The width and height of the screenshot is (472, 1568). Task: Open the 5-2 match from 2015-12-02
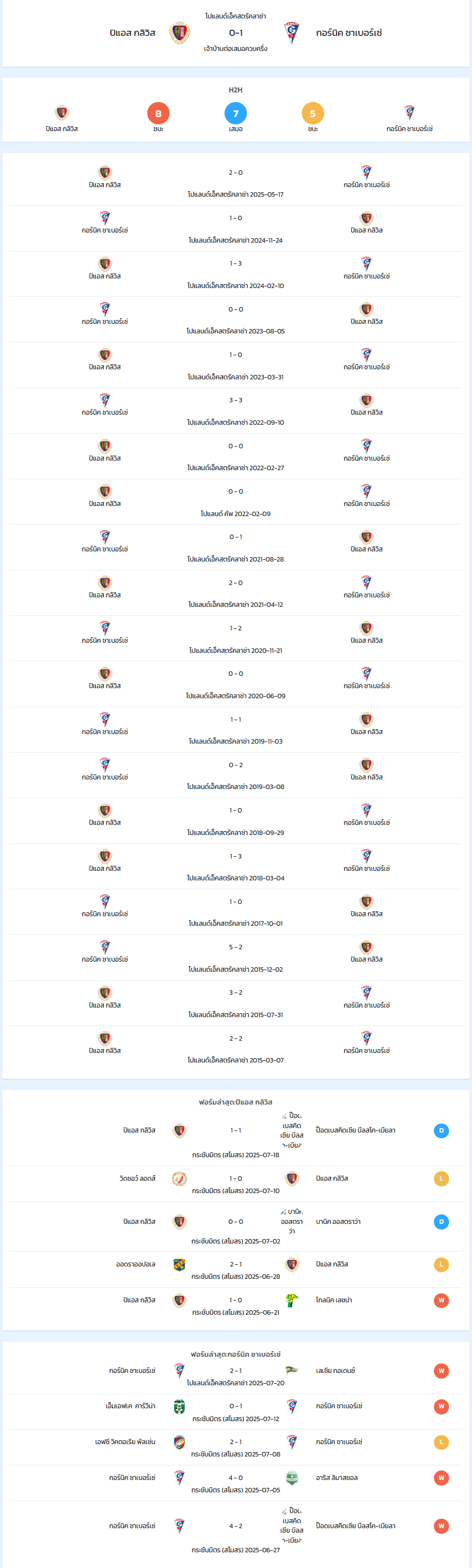(x=235, y=958)
